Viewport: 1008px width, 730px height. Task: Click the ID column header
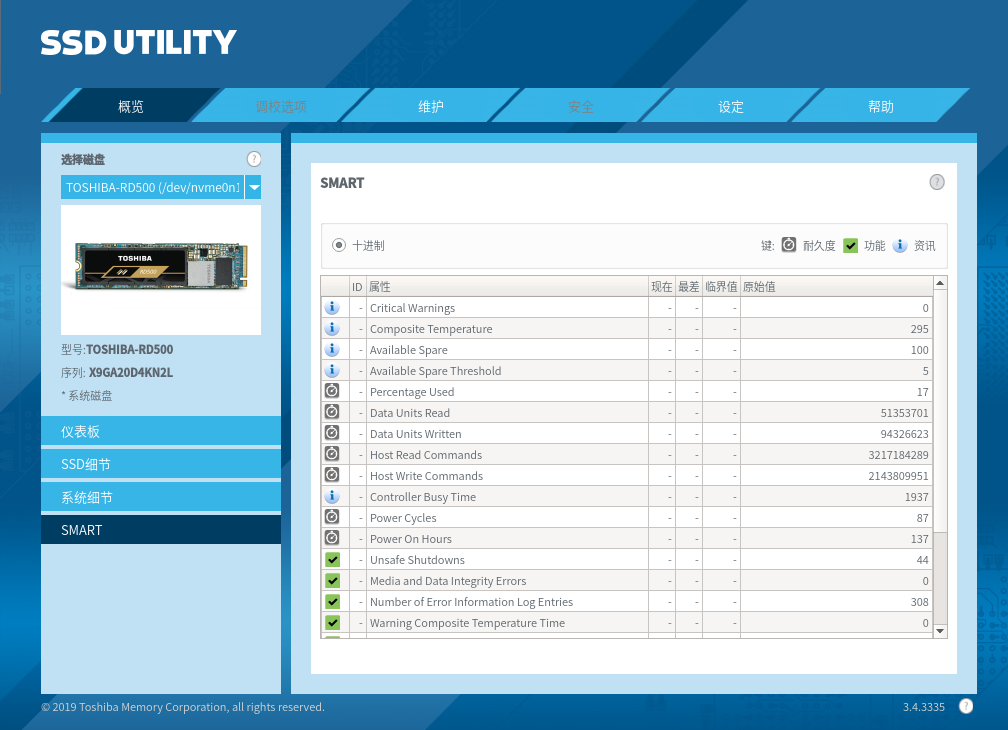(357, 287)
